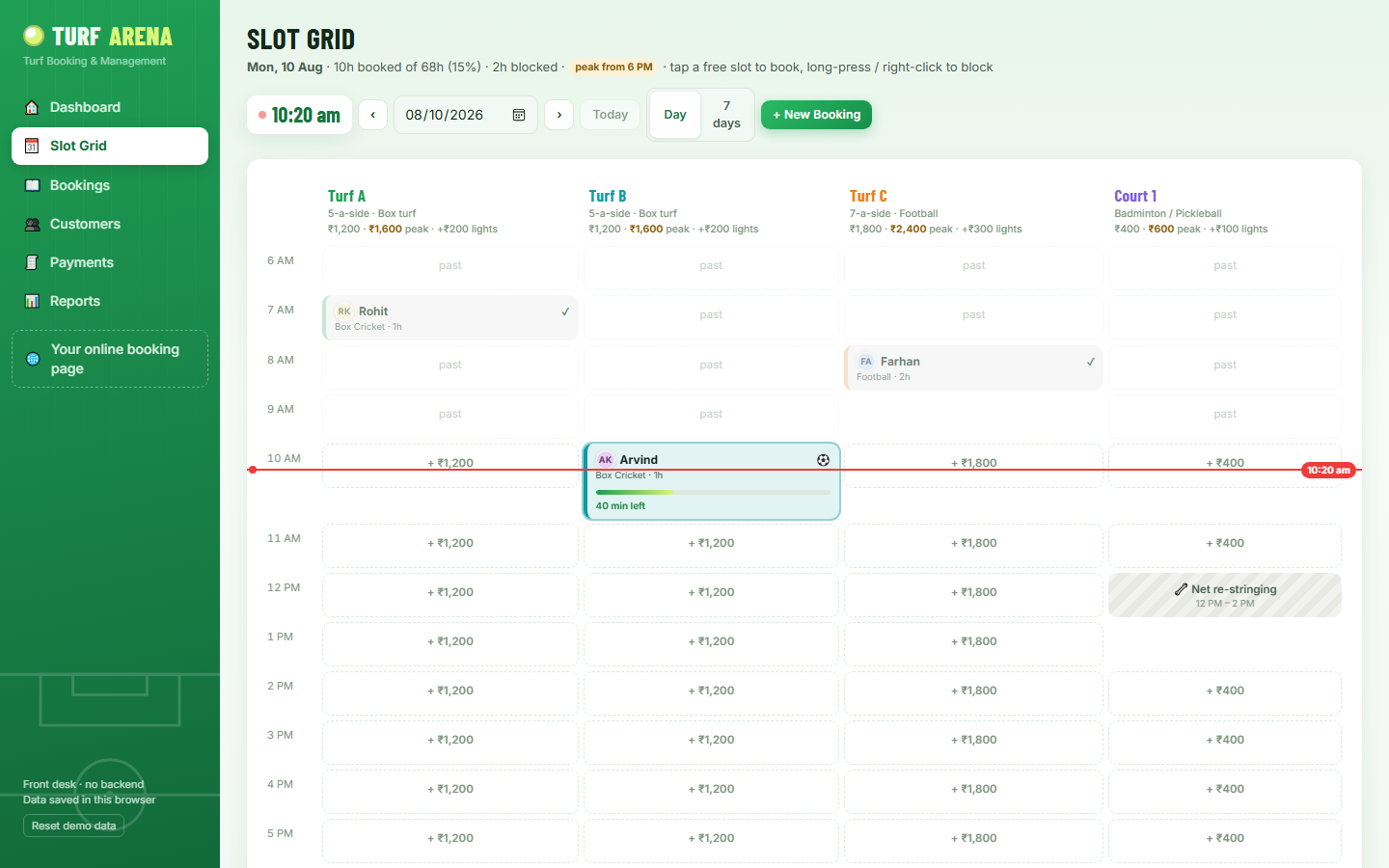Viewport: 1389px width, 868px height.
Task: Click Reset demo data button
Action: point(73,826)
